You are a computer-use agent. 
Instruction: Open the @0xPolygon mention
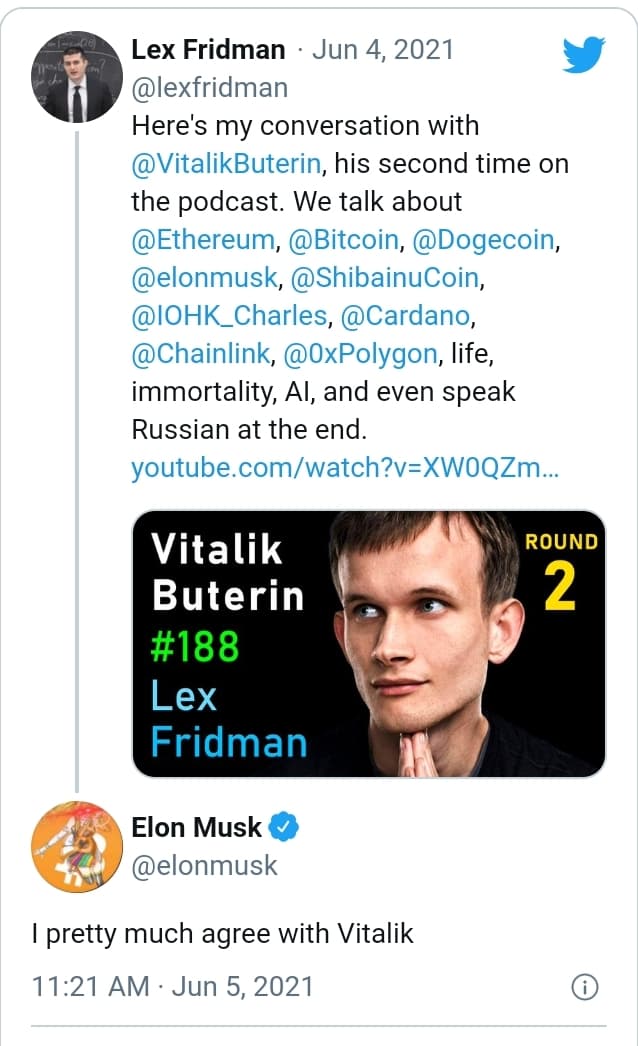click(361, 354)
